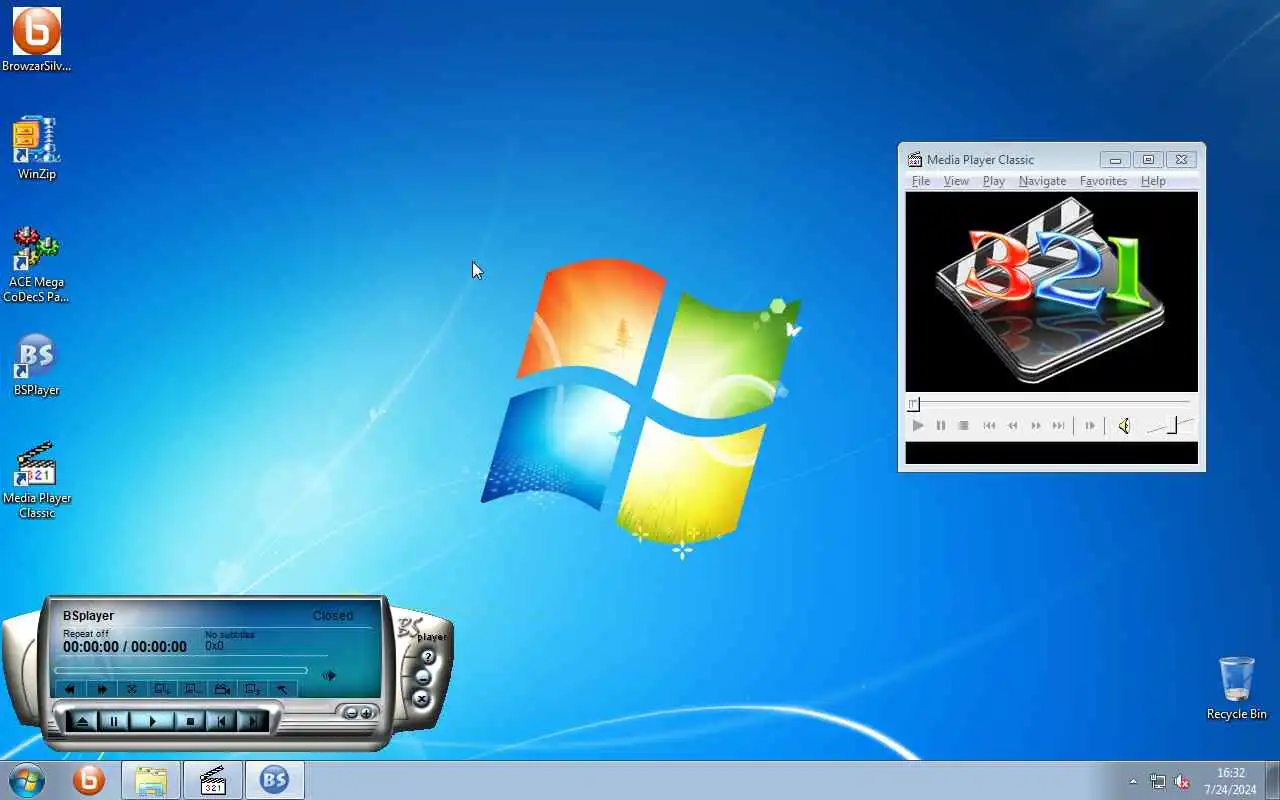Viewport: 1280px width, 800px height.
Task: Click the BSPlayer seek progress bar
Action: [x=181, y=670]
